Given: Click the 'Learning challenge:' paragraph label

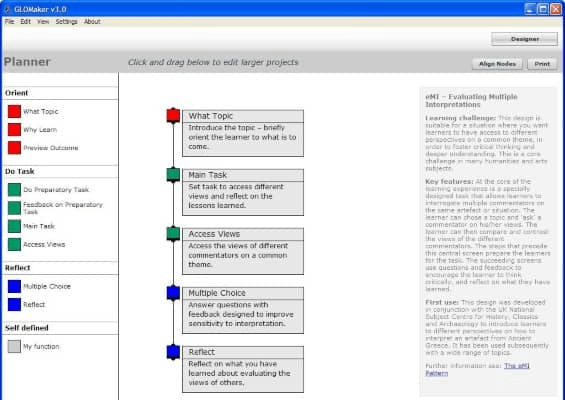Looking at the screenshot, I should 461,118.
